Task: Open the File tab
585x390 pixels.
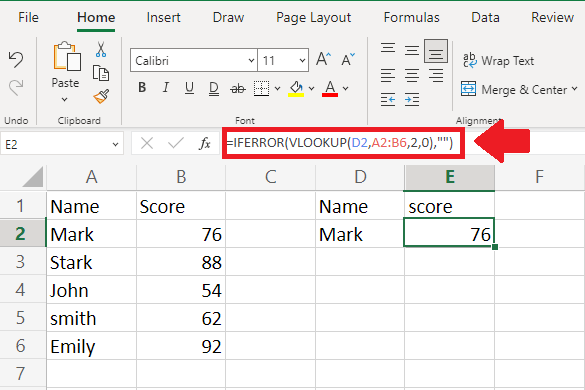Action: pyautogui.click(x=28, y=17)
